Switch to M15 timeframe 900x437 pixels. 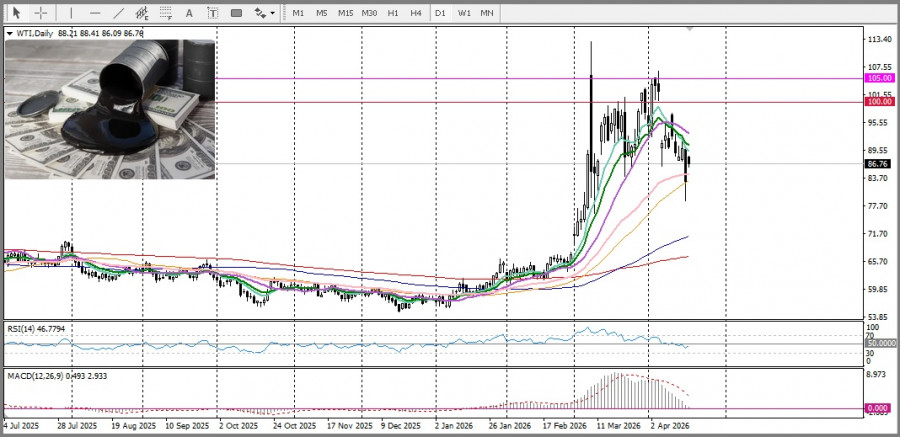click(345, 13)
